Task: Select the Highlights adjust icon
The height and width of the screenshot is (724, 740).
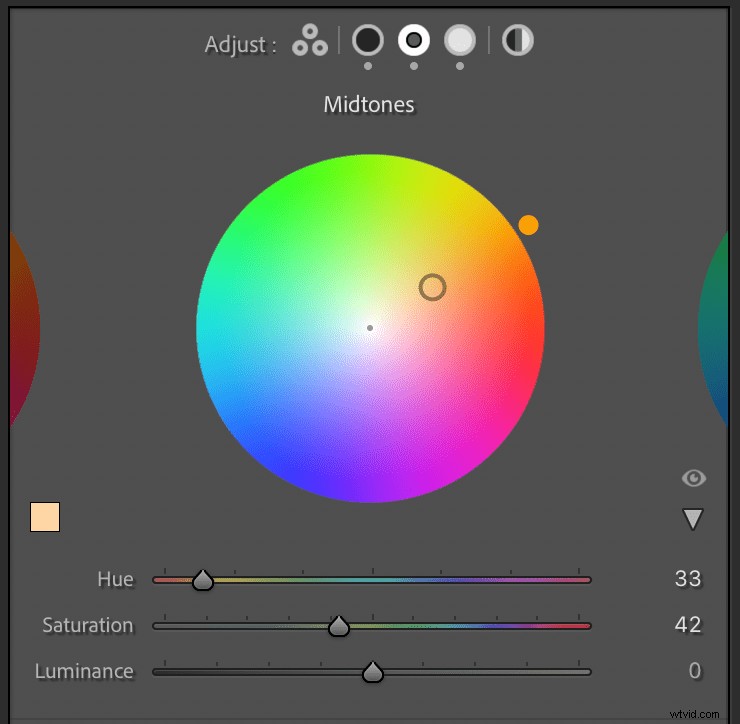Action: [x=460, y=40]
